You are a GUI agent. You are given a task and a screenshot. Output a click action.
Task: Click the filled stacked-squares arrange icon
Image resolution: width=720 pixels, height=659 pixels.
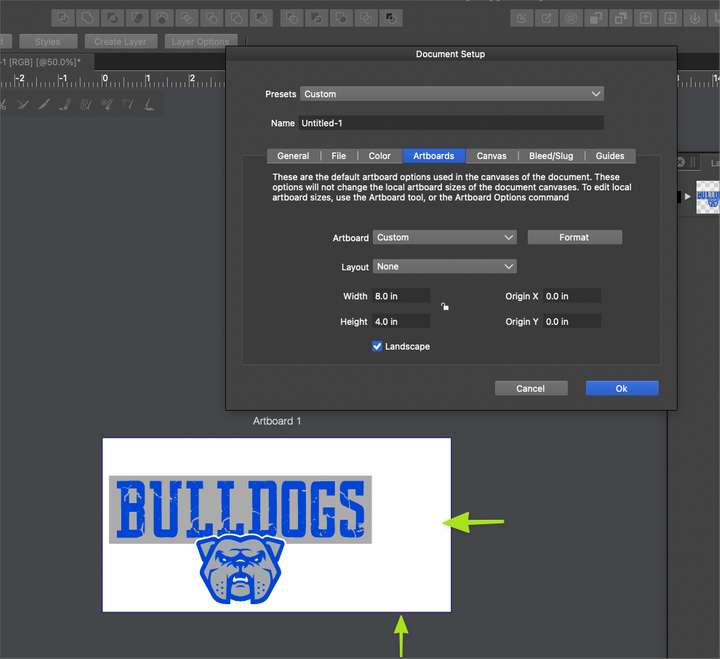[x=596, y=18]
